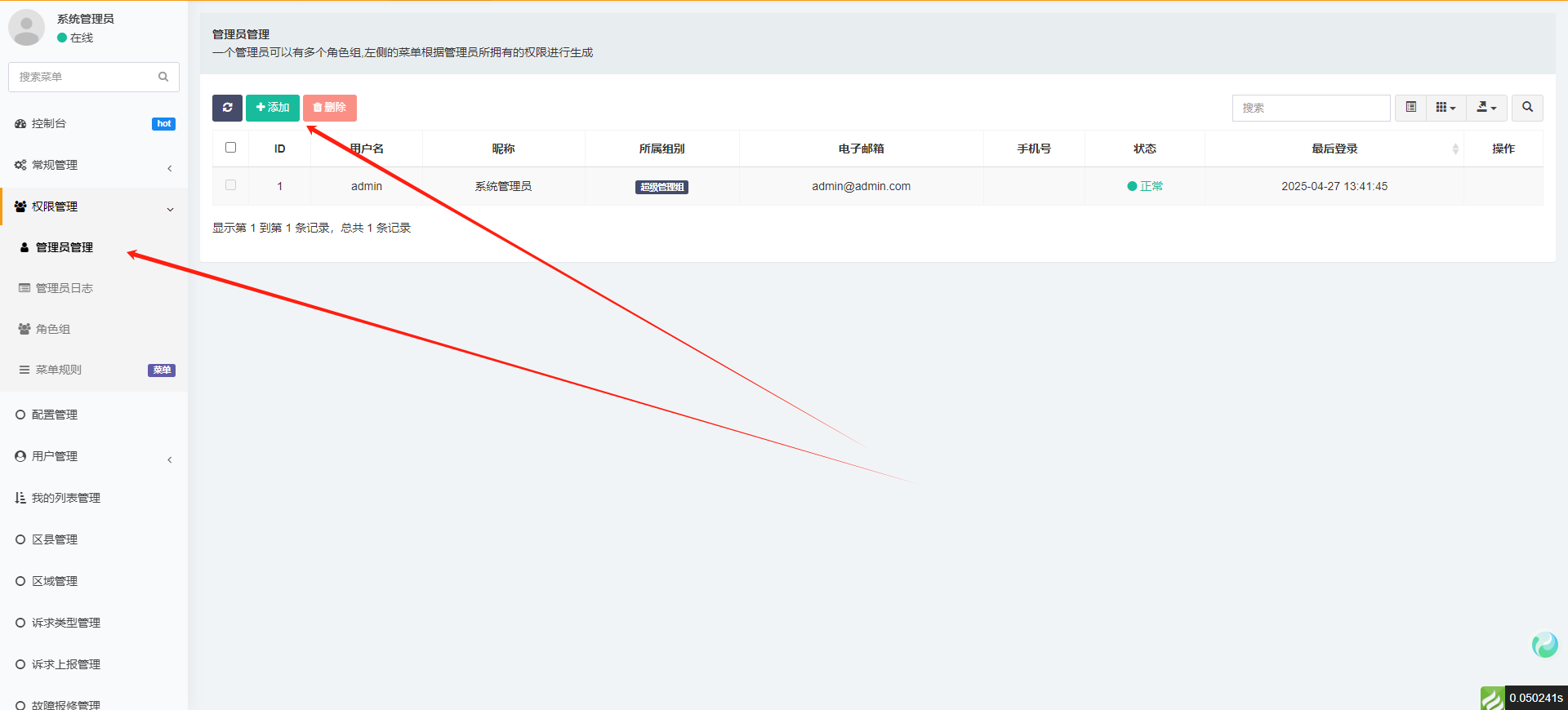1568x710 pixels.
Task: Click the green debug trace icon
Action: click(x=1492, y=699)
